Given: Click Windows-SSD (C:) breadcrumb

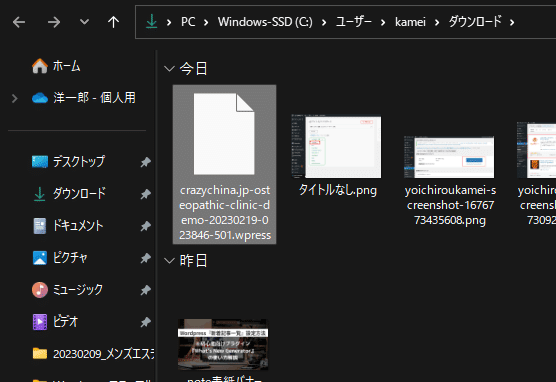Looking at the screenshot, I should point(265,22).
